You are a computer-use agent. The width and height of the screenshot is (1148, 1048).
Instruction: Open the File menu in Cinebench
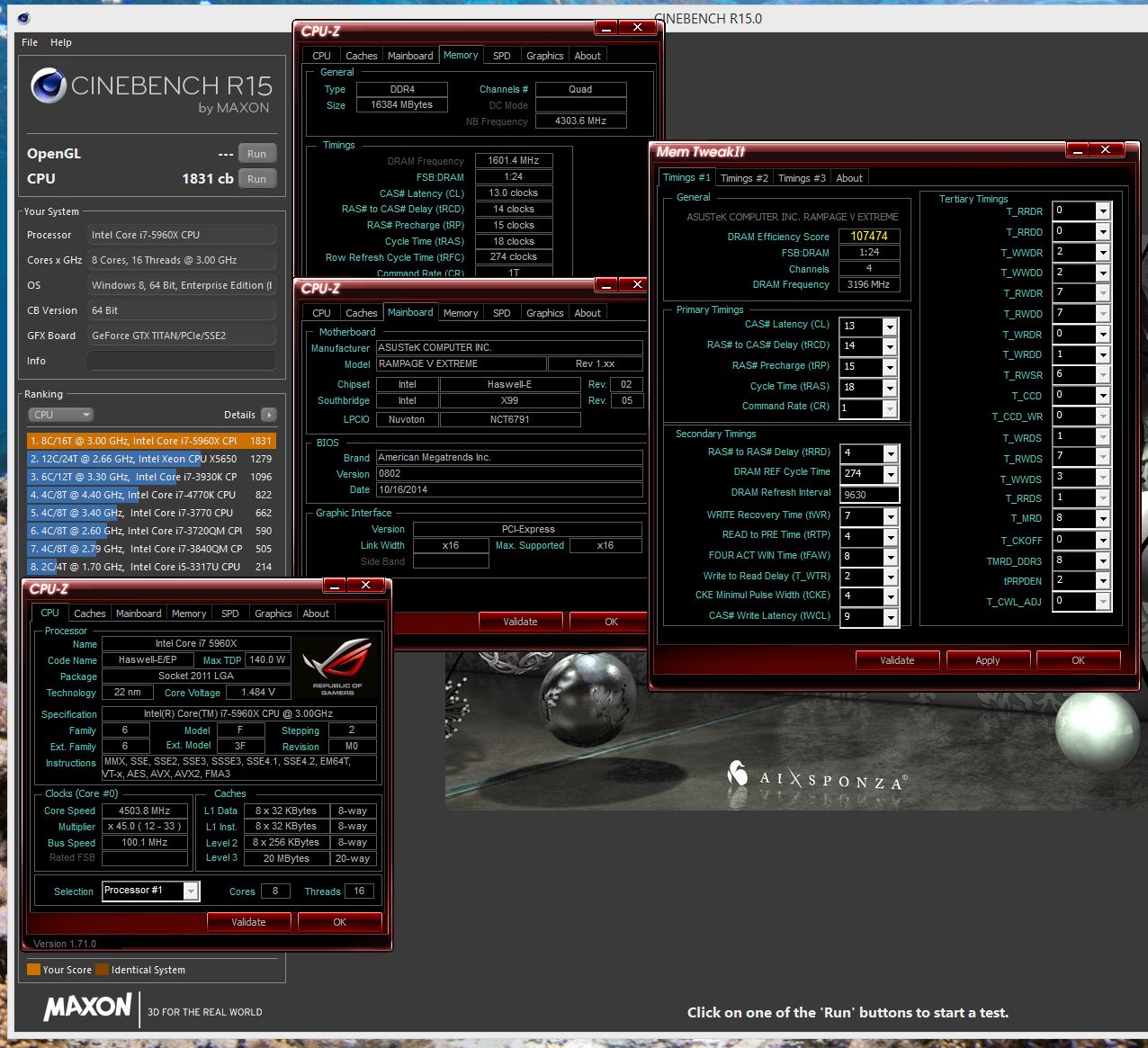click(30, 42)
